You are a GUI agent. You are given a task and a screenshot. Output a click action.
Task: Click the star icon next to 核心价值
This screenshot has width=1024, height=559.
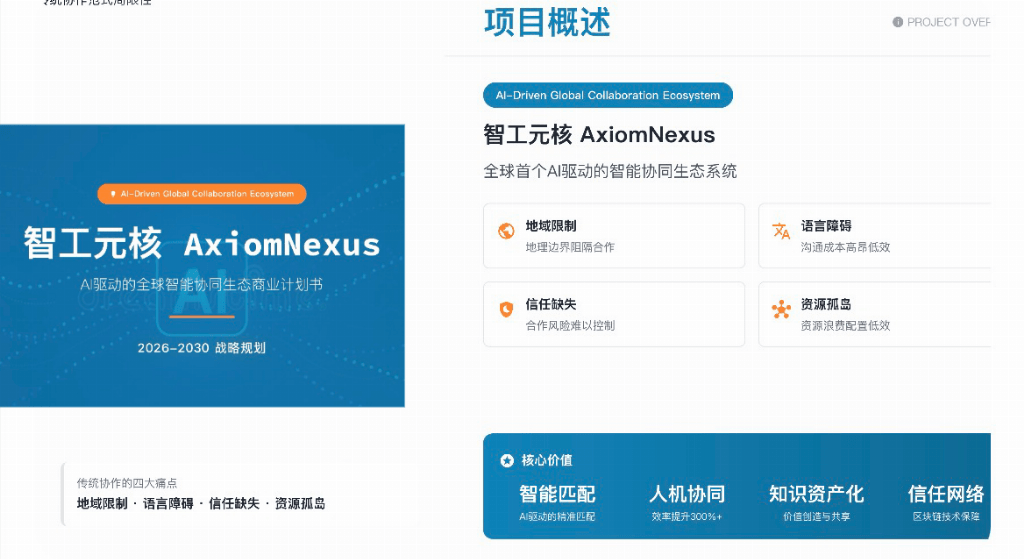coord(507,461)
